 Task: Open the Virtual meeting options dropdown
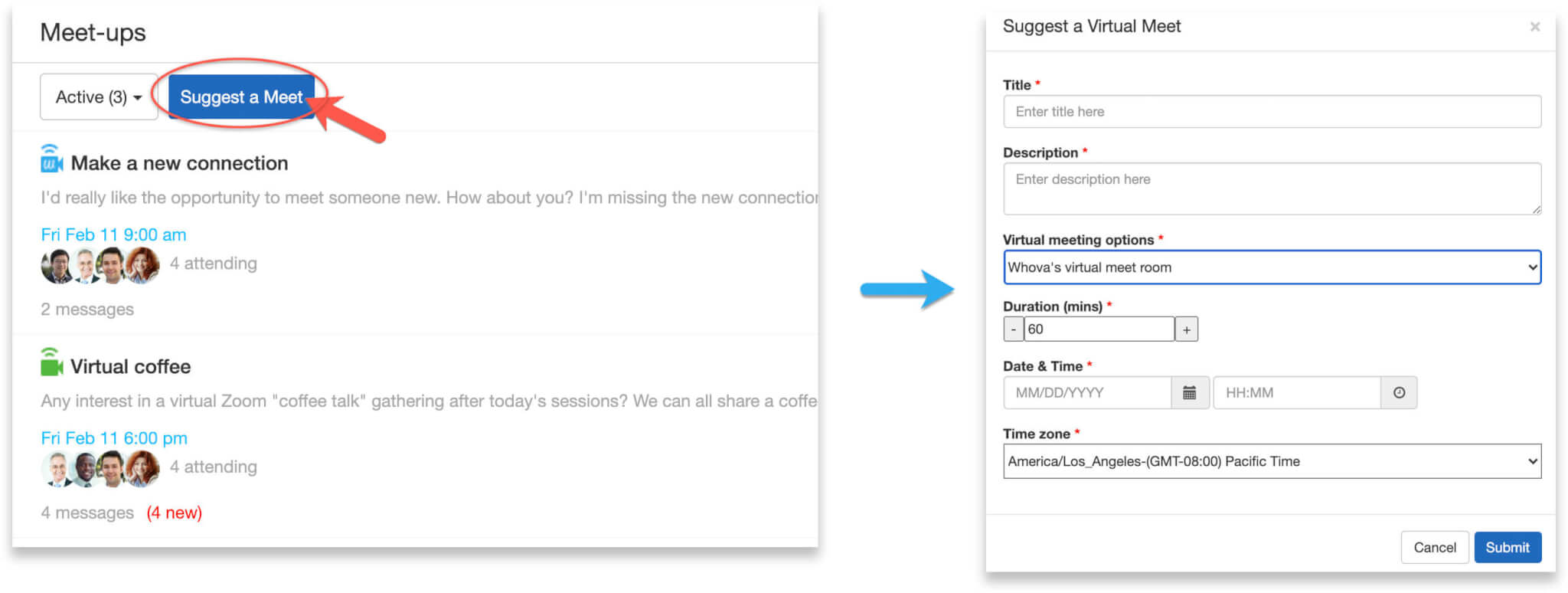tap(1271, 267)
